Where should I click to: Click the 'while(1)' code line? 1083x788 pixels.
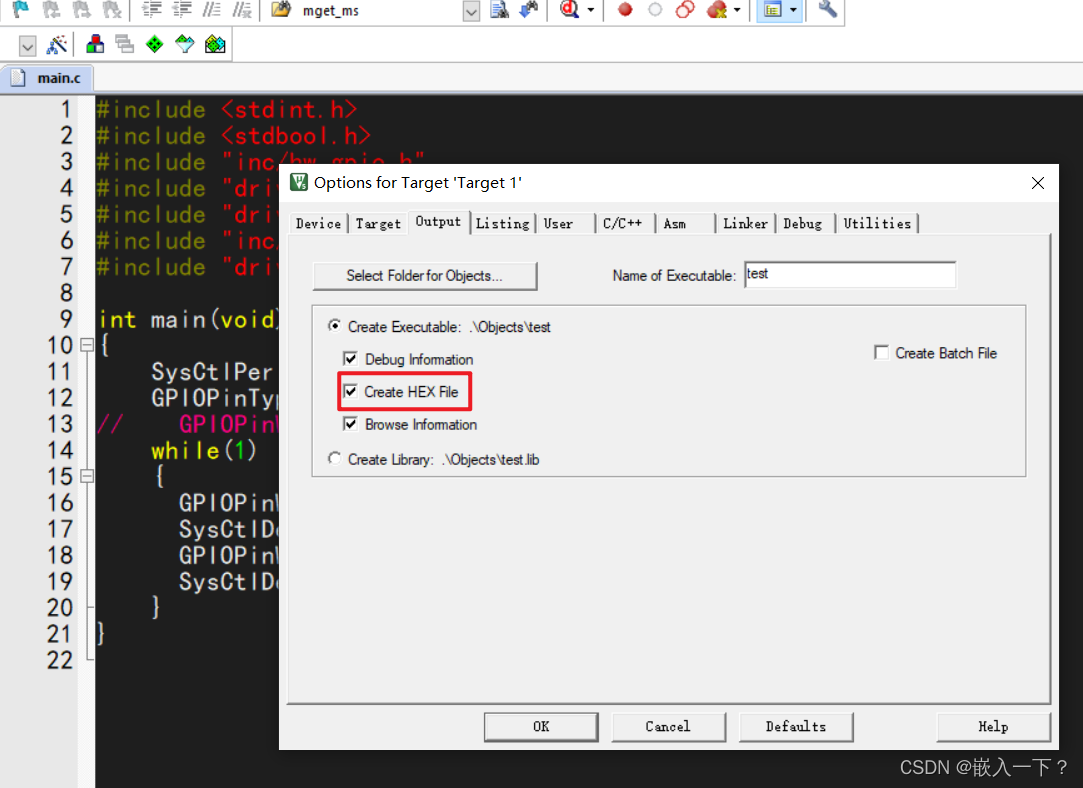204,450
